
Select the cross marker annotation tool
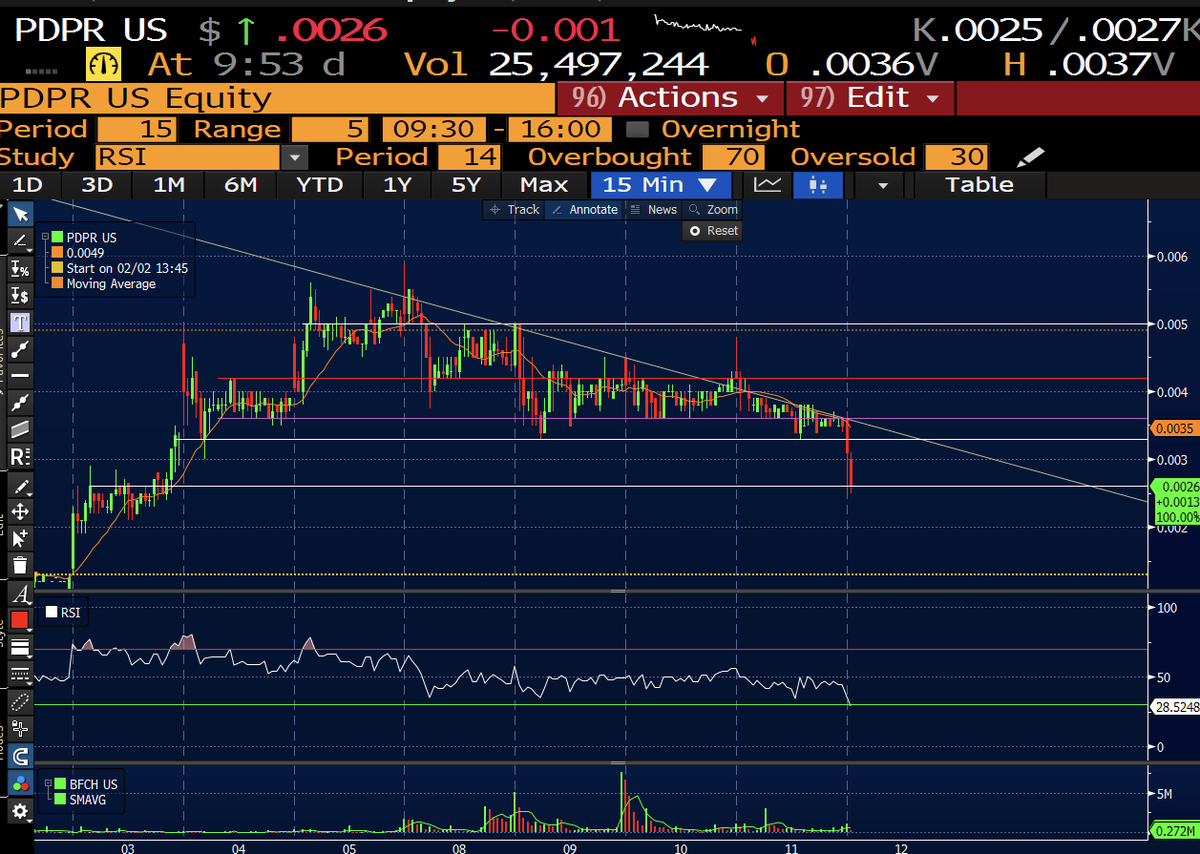(x=20, y=728)
